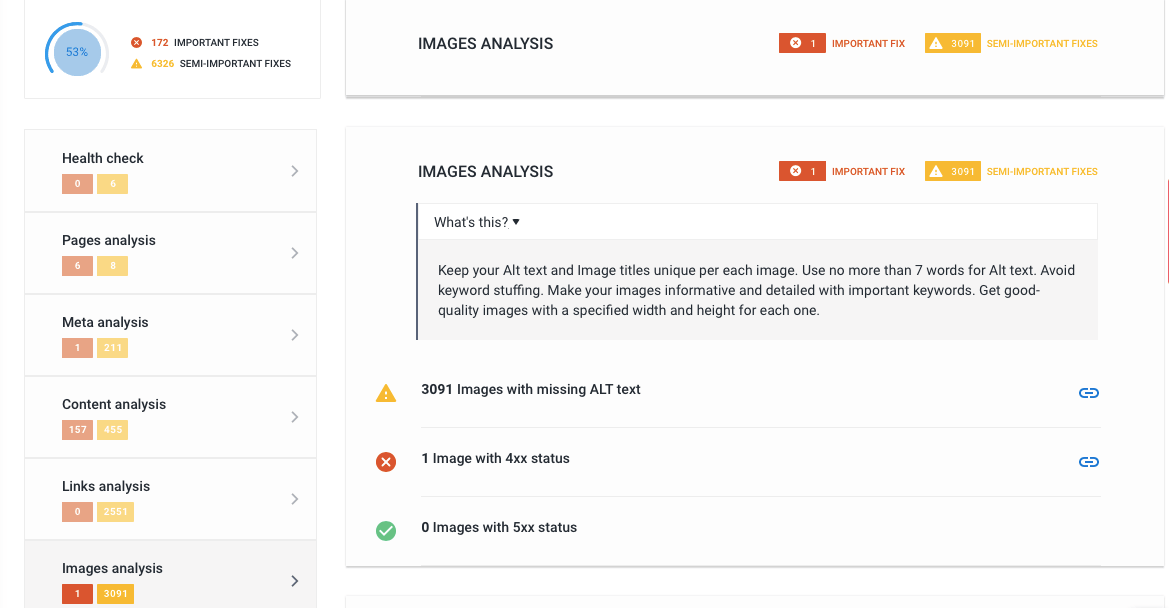Screen dimensions: 1169x608
Task: Click the top header SEMI-IMPORTANT FIXES label
Action: click(1042, 43)
